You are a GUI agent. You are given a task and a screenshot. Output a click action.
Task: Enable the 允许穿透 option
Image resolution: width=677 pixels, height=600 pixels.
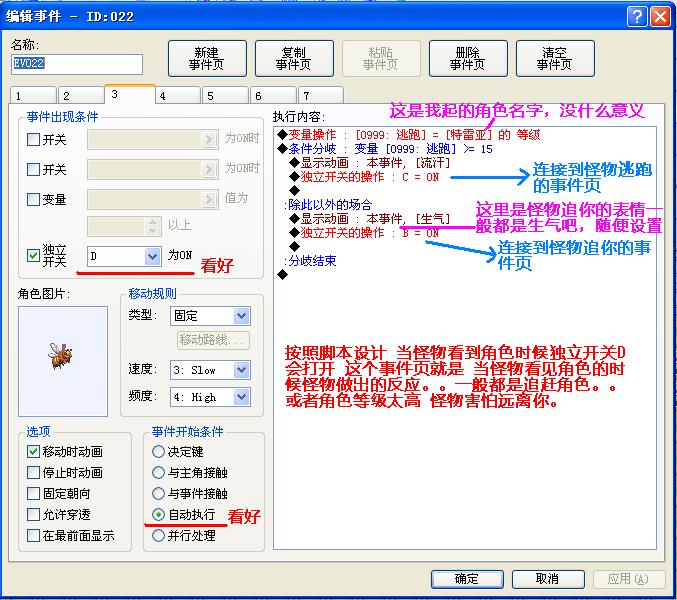pyautogui.click(x=33, y=515)
